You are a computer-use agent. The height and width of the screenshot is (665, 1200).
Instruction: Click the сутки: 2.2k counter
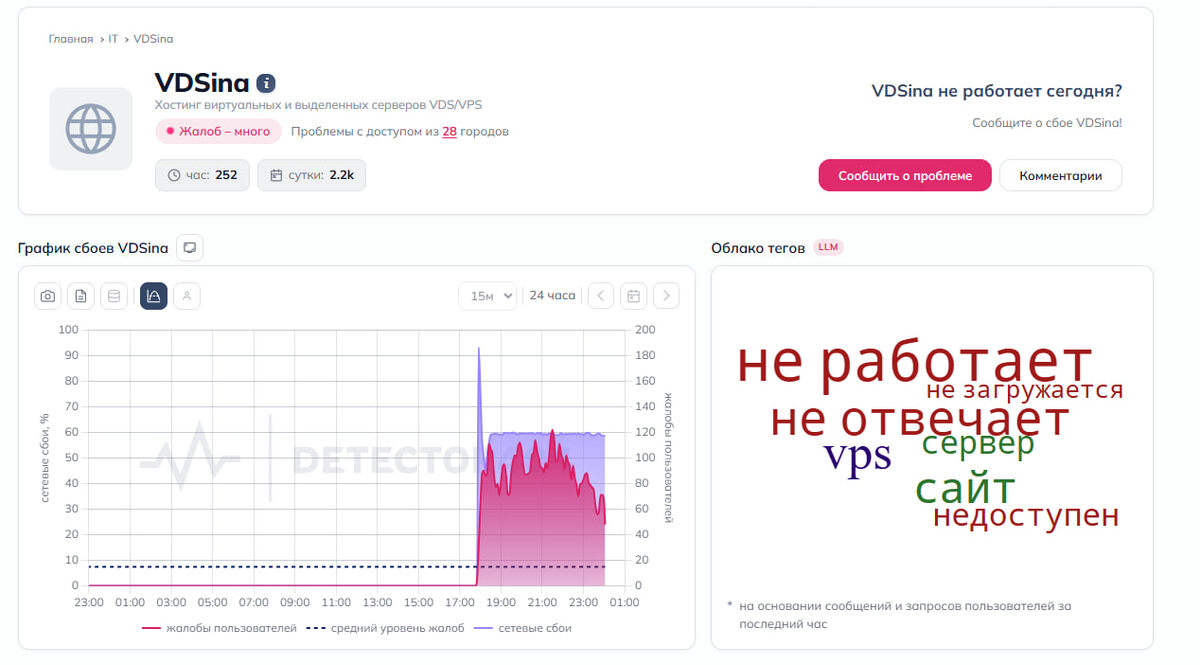[312, 175]
